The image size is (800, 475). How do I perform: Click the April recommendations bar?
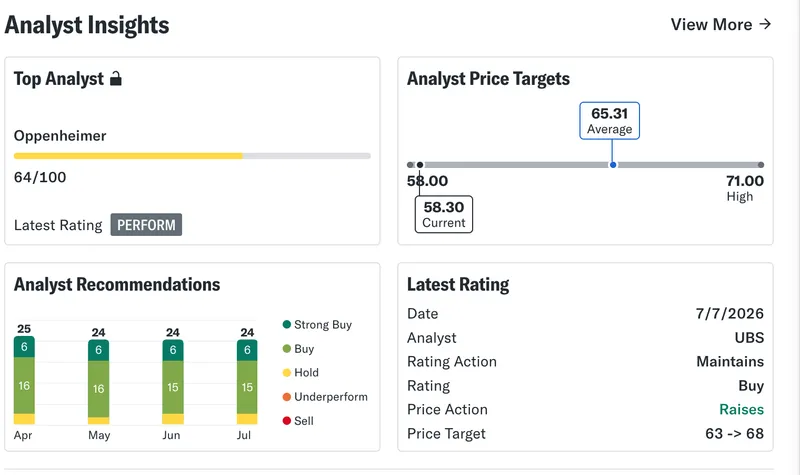[24, 380]
